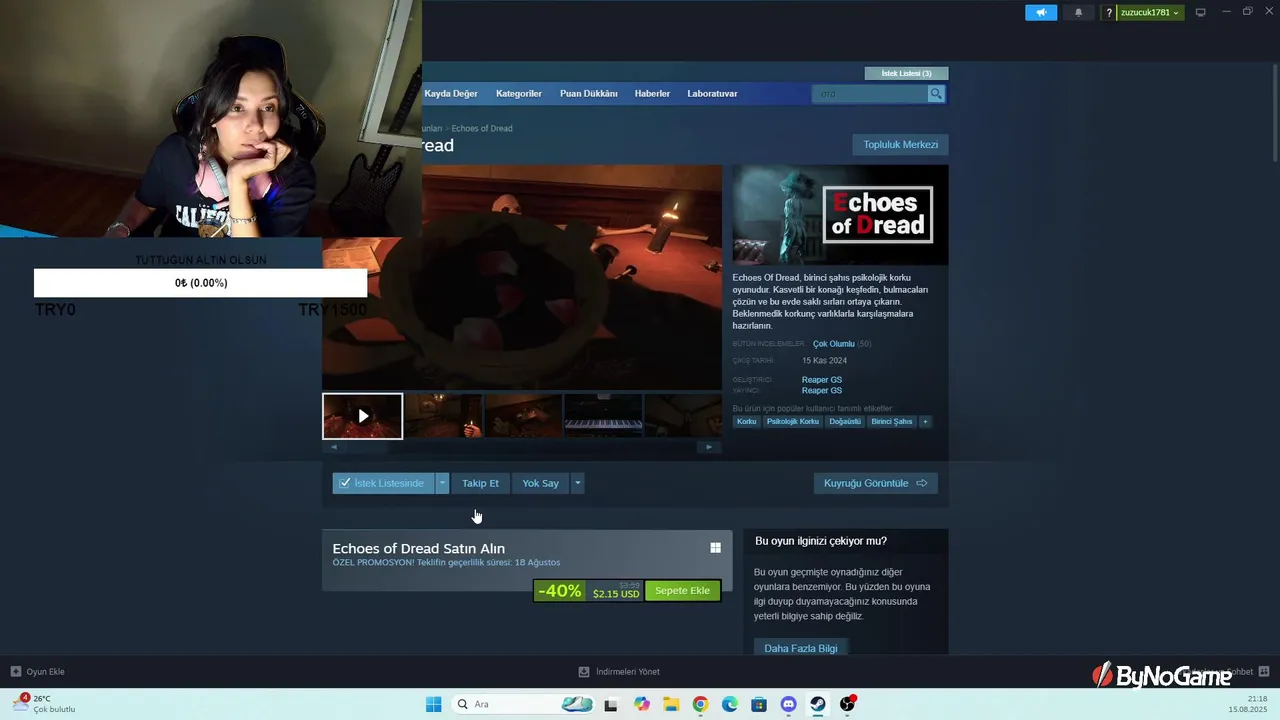Open the Reaper GS developer link
This screenshot has width=1280, height=720.
[x=822, y=380]
